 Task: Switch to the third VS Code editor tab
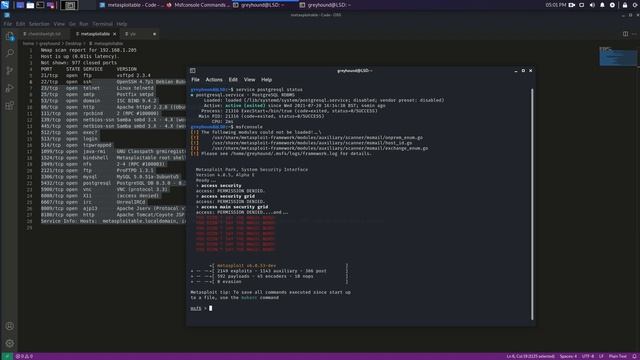click(x=140, y=34)
